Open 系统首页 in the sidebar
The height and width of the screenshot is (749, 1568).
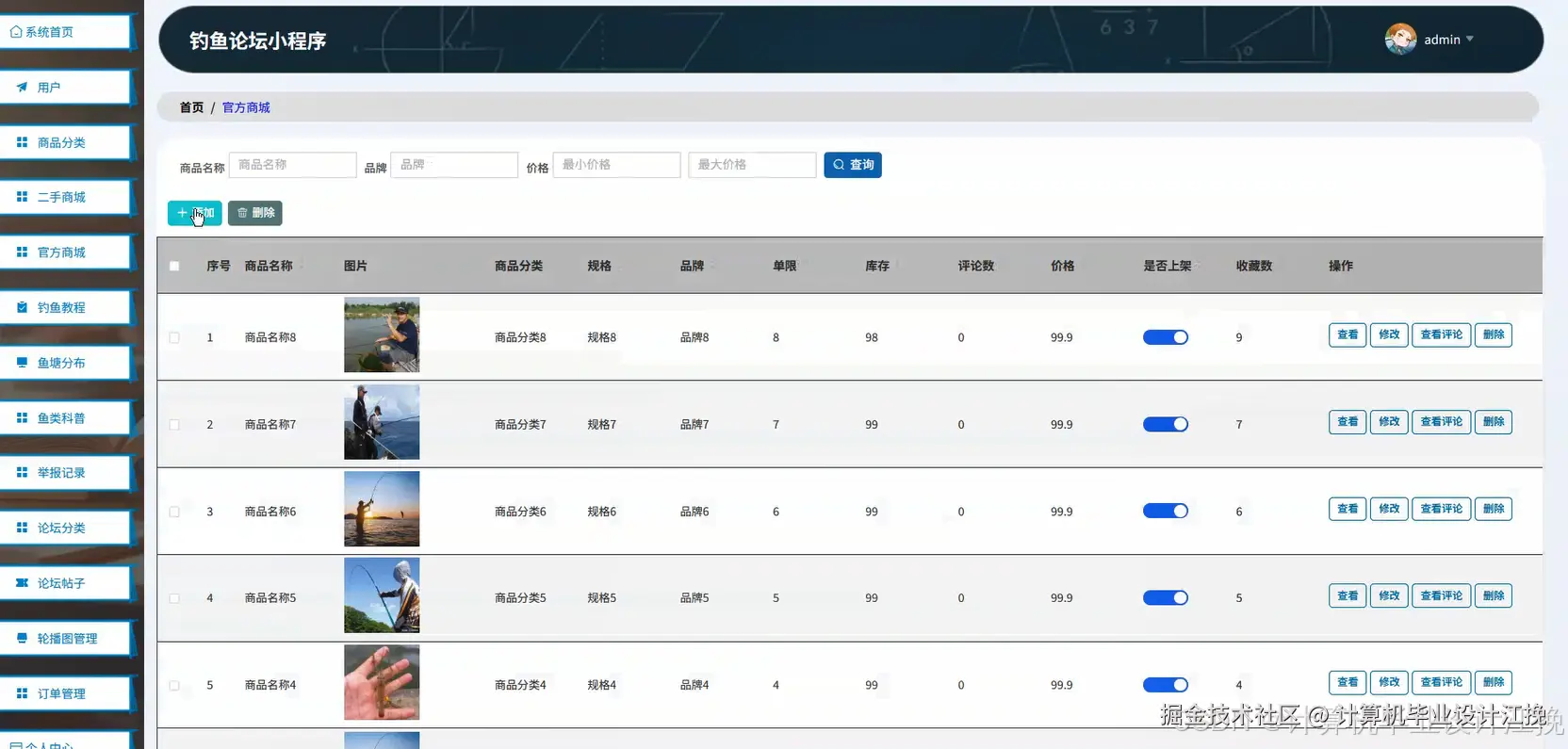65,32
